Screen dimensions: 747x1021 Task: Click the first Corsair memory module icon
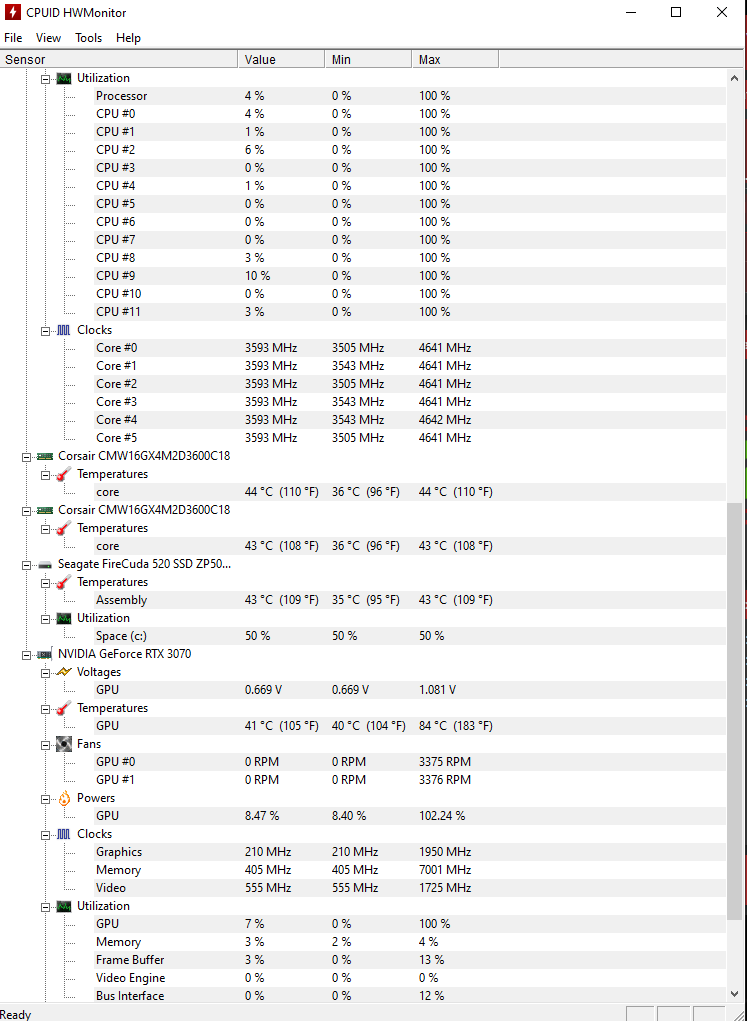tap(45, 456)
